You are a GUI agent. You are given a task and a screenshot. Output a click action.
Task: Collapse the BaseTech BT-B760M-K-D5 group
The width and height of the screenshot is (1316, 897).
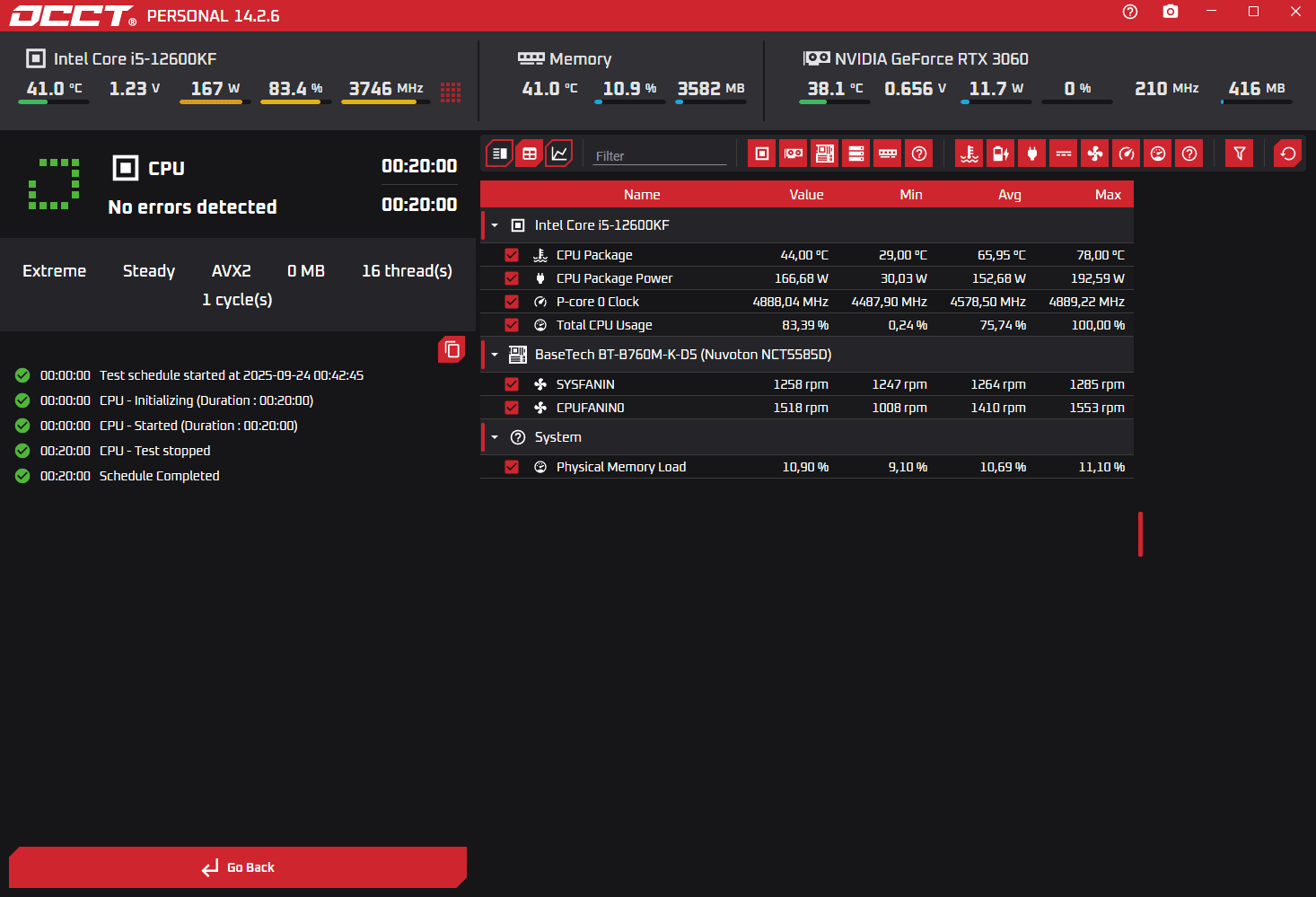(x=495, y=355)
